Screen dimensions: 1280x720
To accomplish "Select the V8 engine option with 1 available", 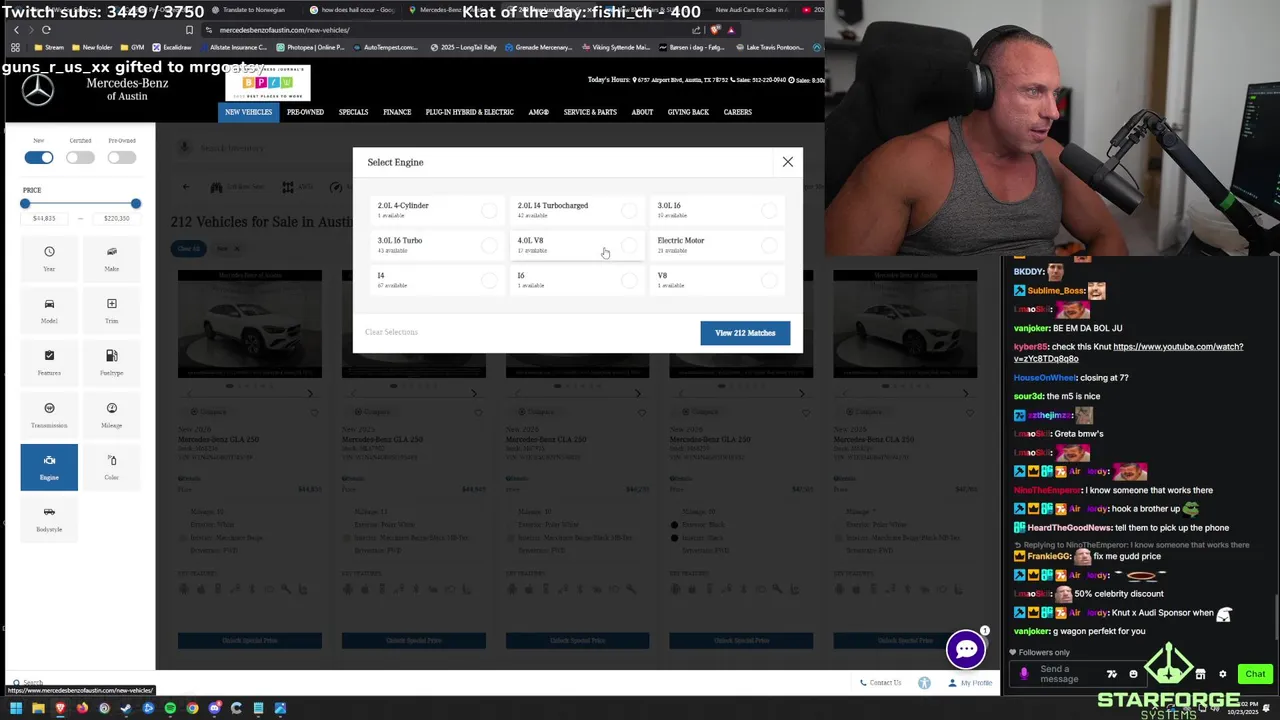I will [x=717, y=280].
